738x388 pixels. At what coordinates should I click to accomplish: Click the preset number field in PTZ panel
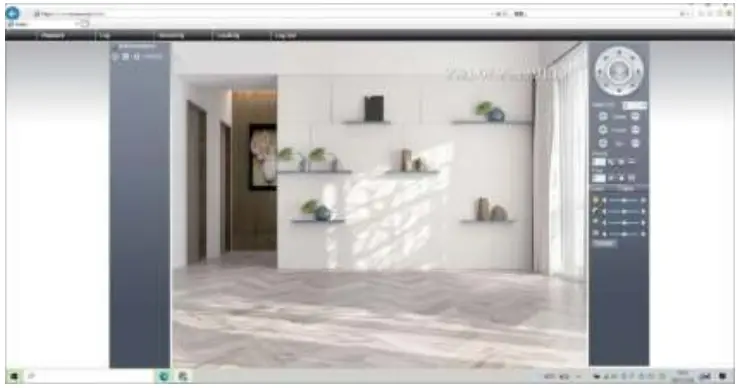pyautogui.click(x=599, y=162)
